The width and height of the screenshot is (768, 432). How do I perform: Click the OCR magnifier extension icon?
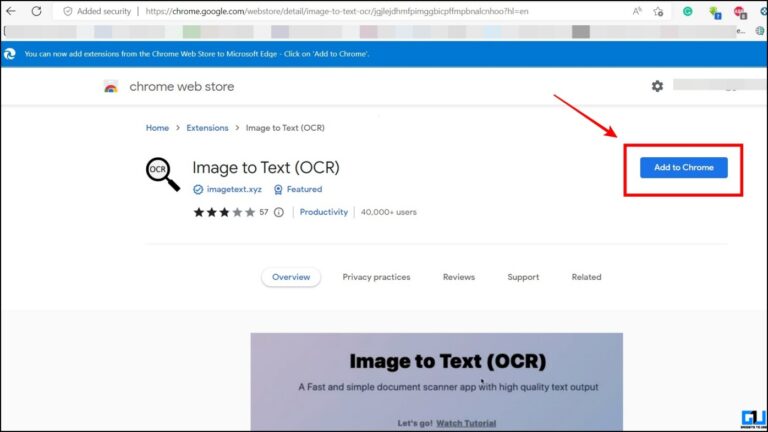(x=163, y=174)
